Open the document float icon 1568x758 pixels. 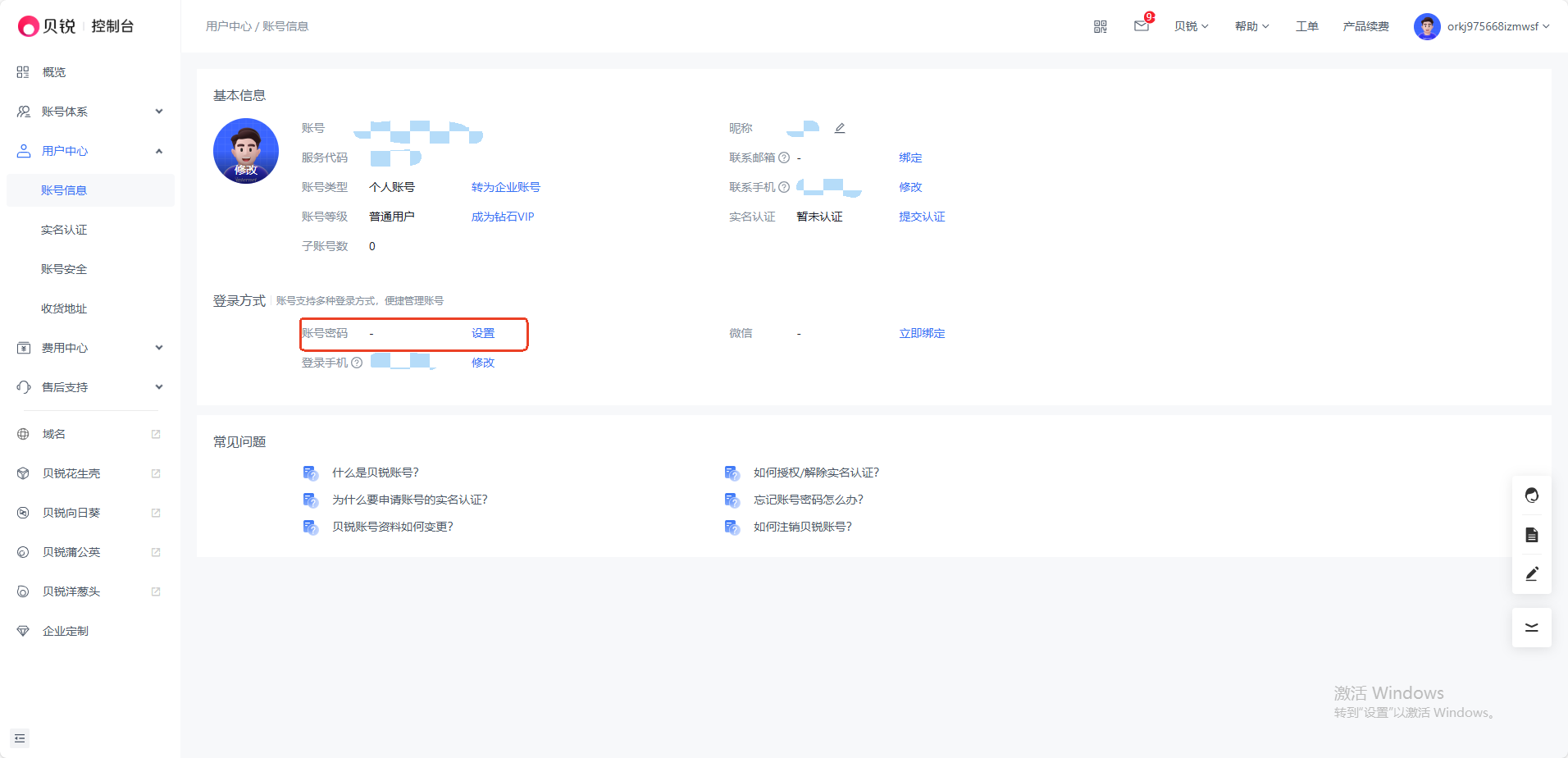click(1532, 535)
